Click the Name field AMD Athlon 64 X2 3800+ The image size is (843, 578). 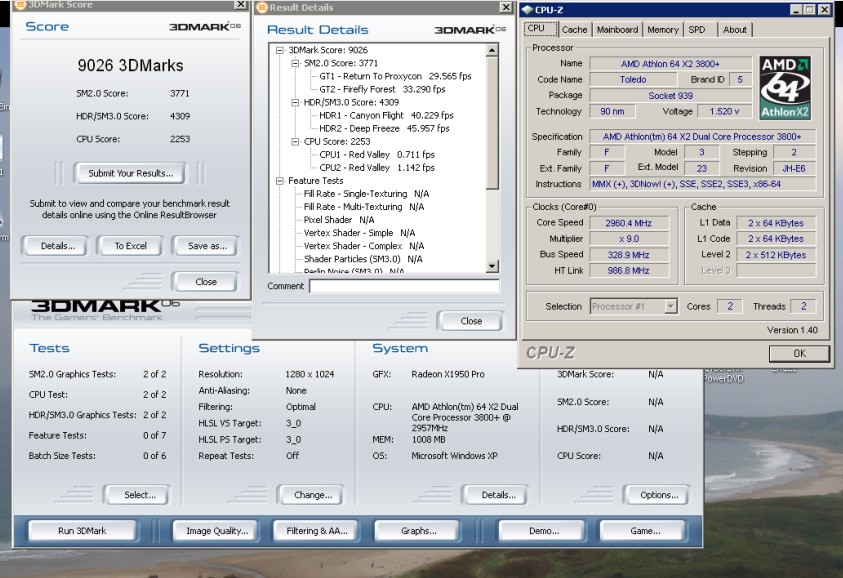(x=670, y=64)
